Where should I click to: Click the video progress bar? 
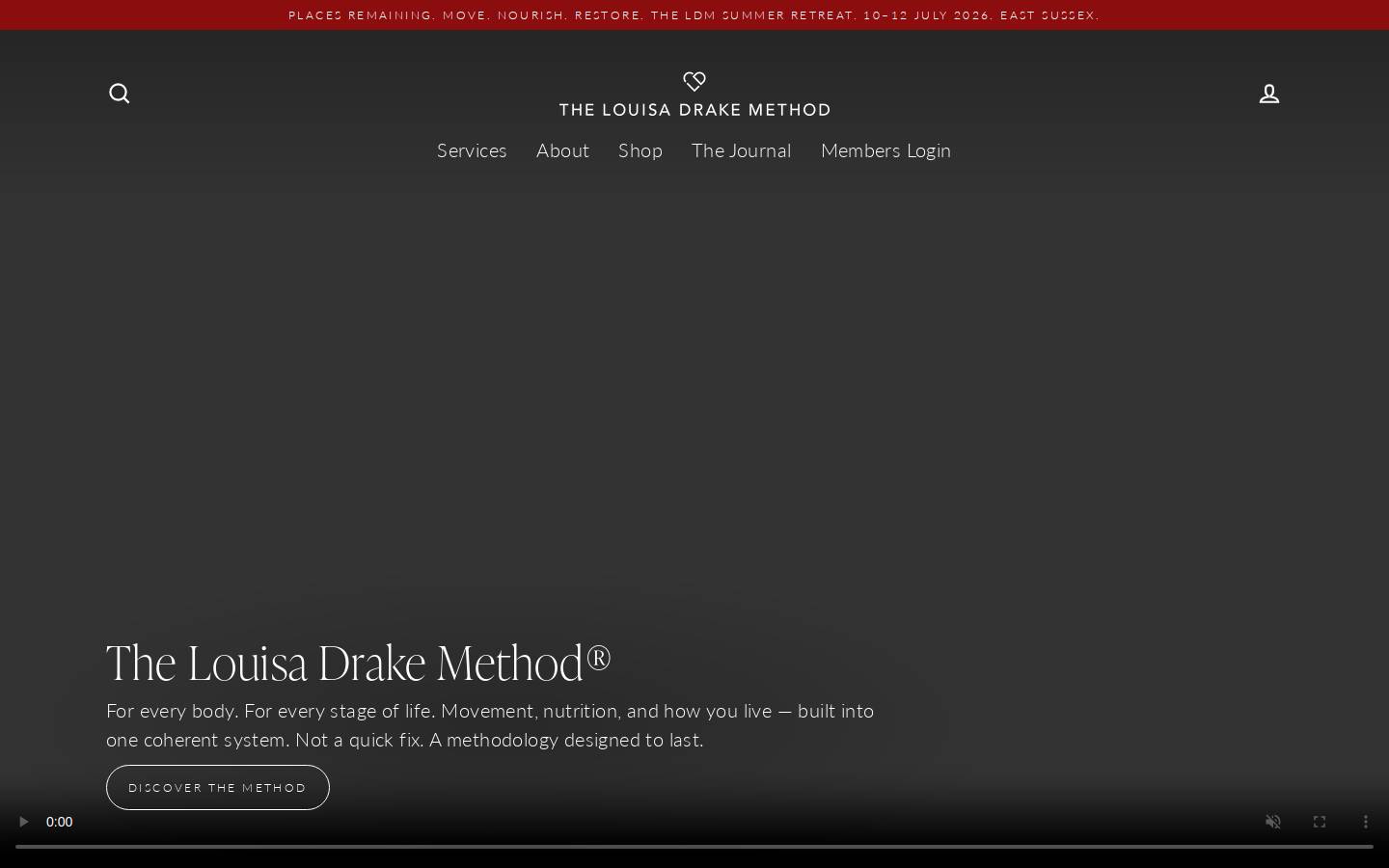tap(694, 847)
